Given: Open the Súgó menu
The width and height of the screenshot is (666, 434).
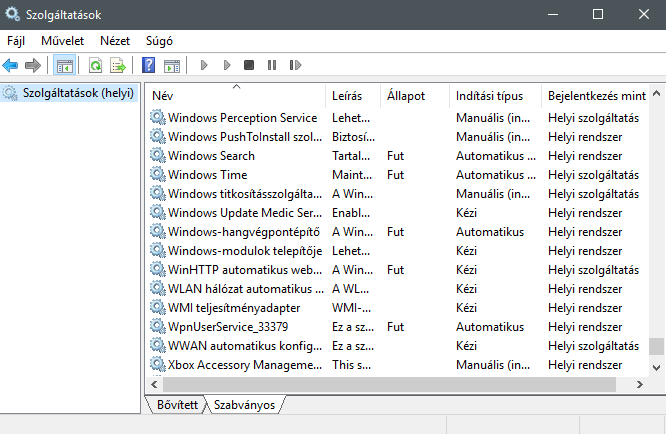Looking at the screenshot, I should pyautogui.click(x=159, y=41).
